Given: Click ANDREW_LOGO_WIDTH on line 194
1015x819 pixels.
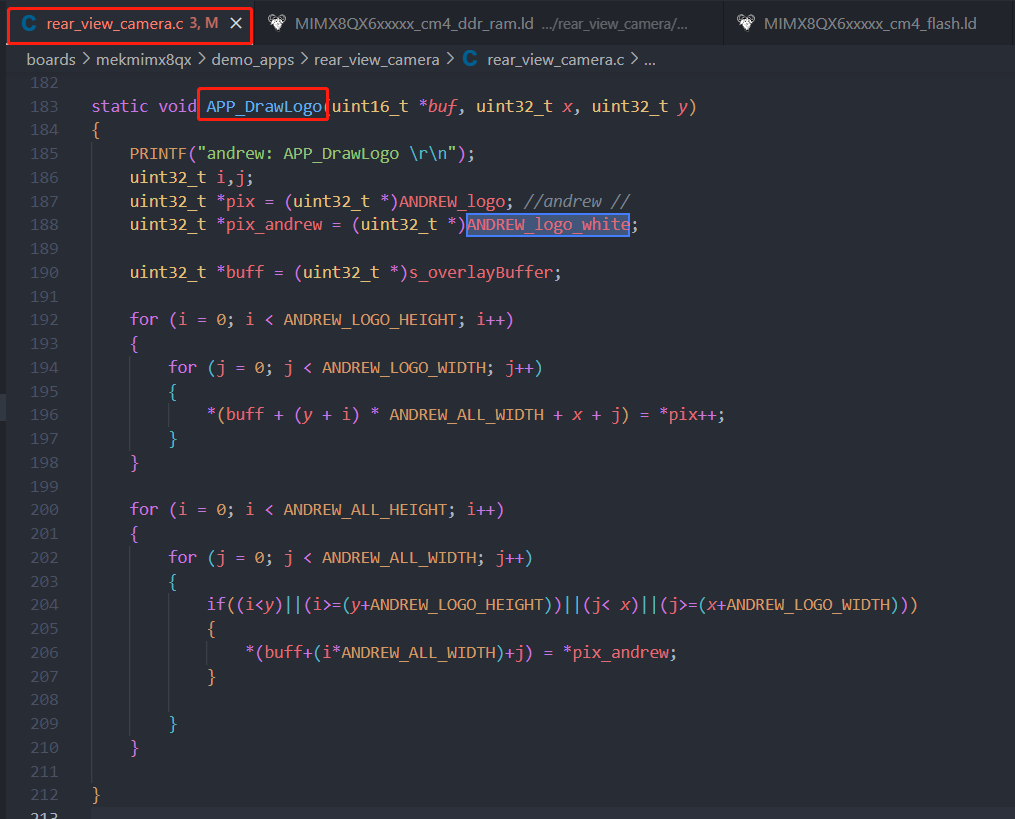Looking at the screenshot, I should tap(404, 368).
